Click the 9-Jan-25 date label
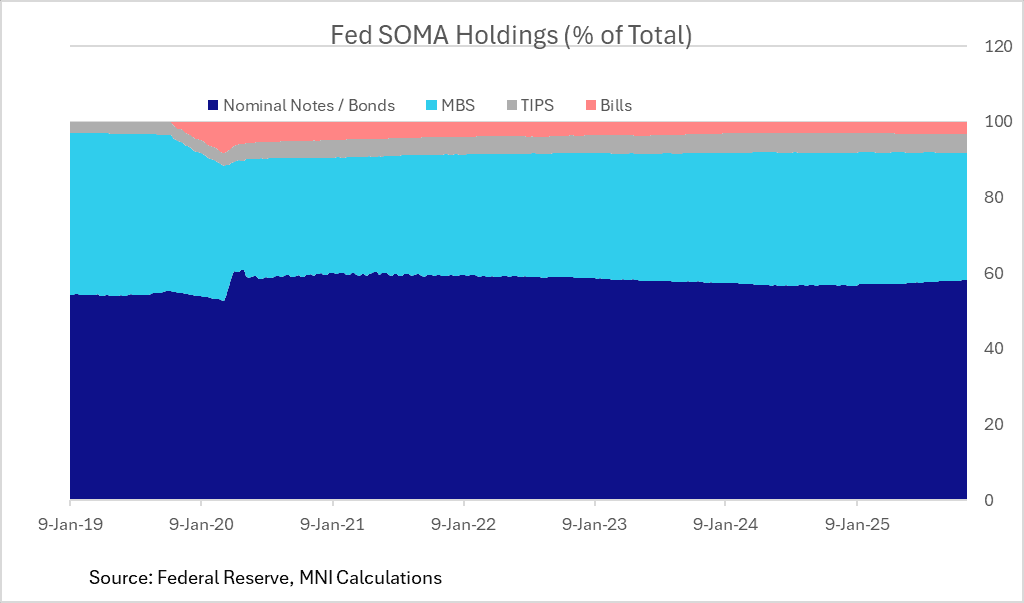1024x603 pixels. point(857,523)
